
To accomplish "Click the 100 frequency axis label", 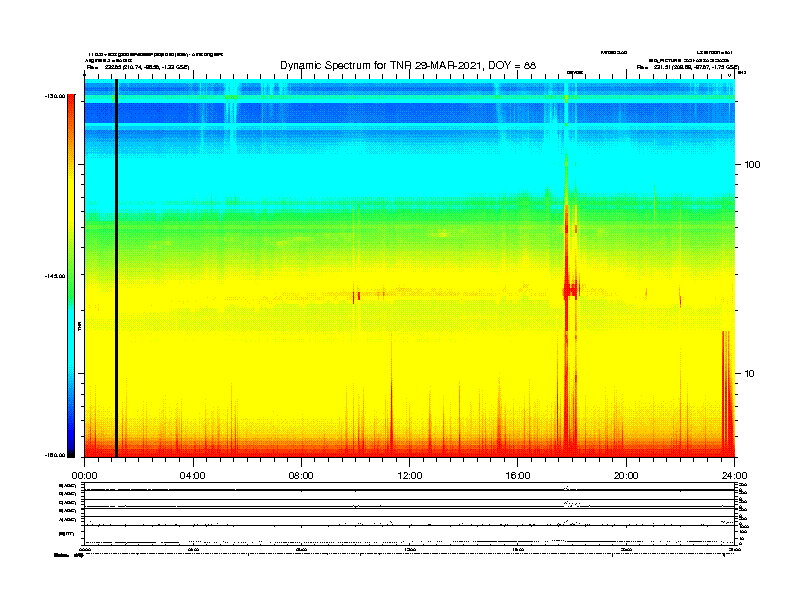I will click(752, 165).
